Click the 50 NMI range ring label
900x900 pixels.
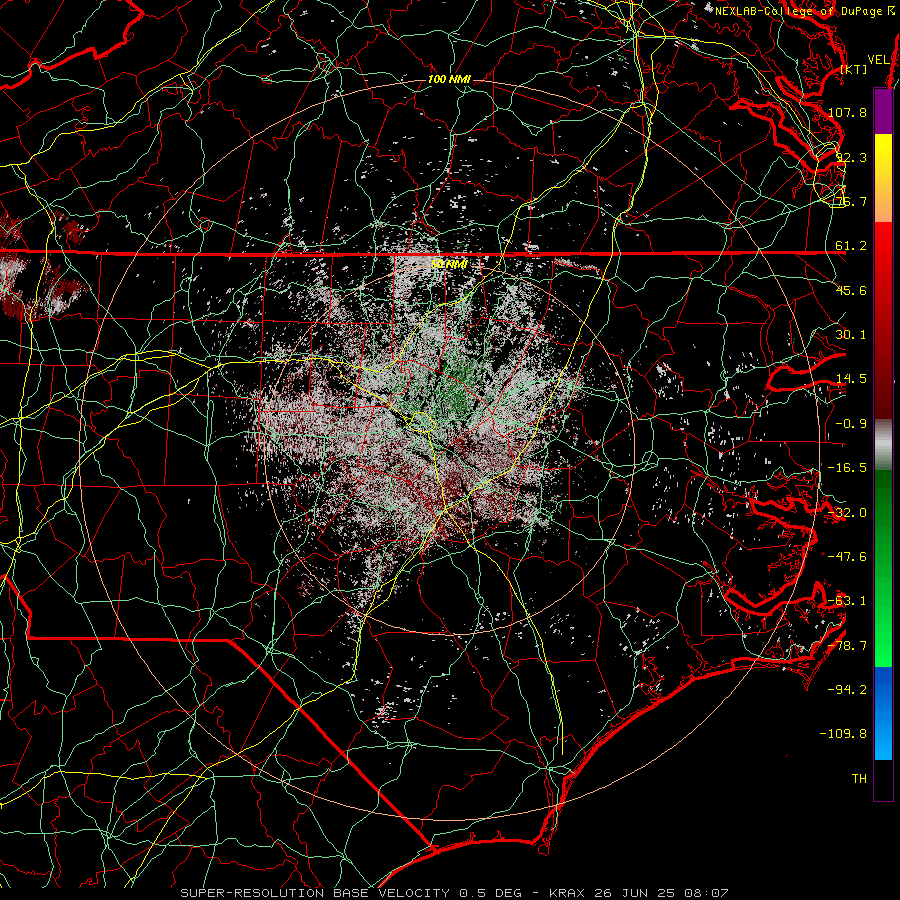449,264
